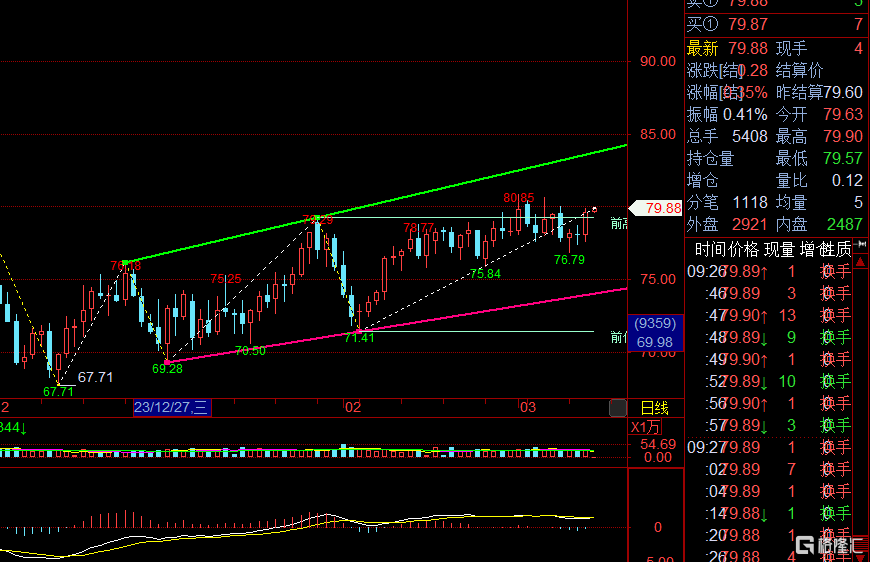Click the 76.18 high annotation

click(x=125, y=266)
